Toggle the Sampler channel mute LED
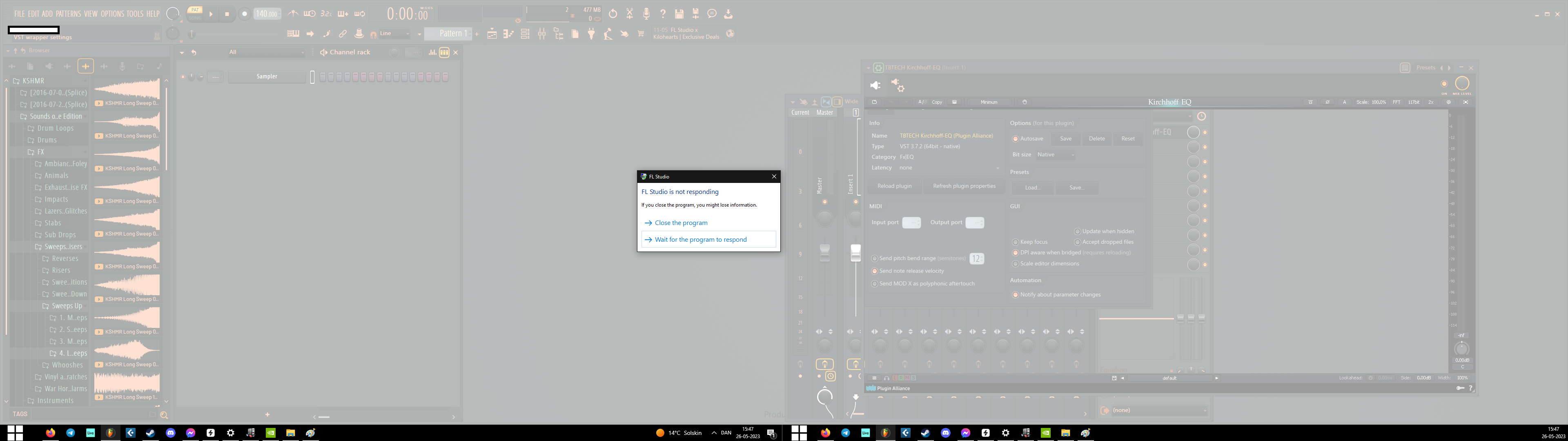 click(x=183, y=76)
